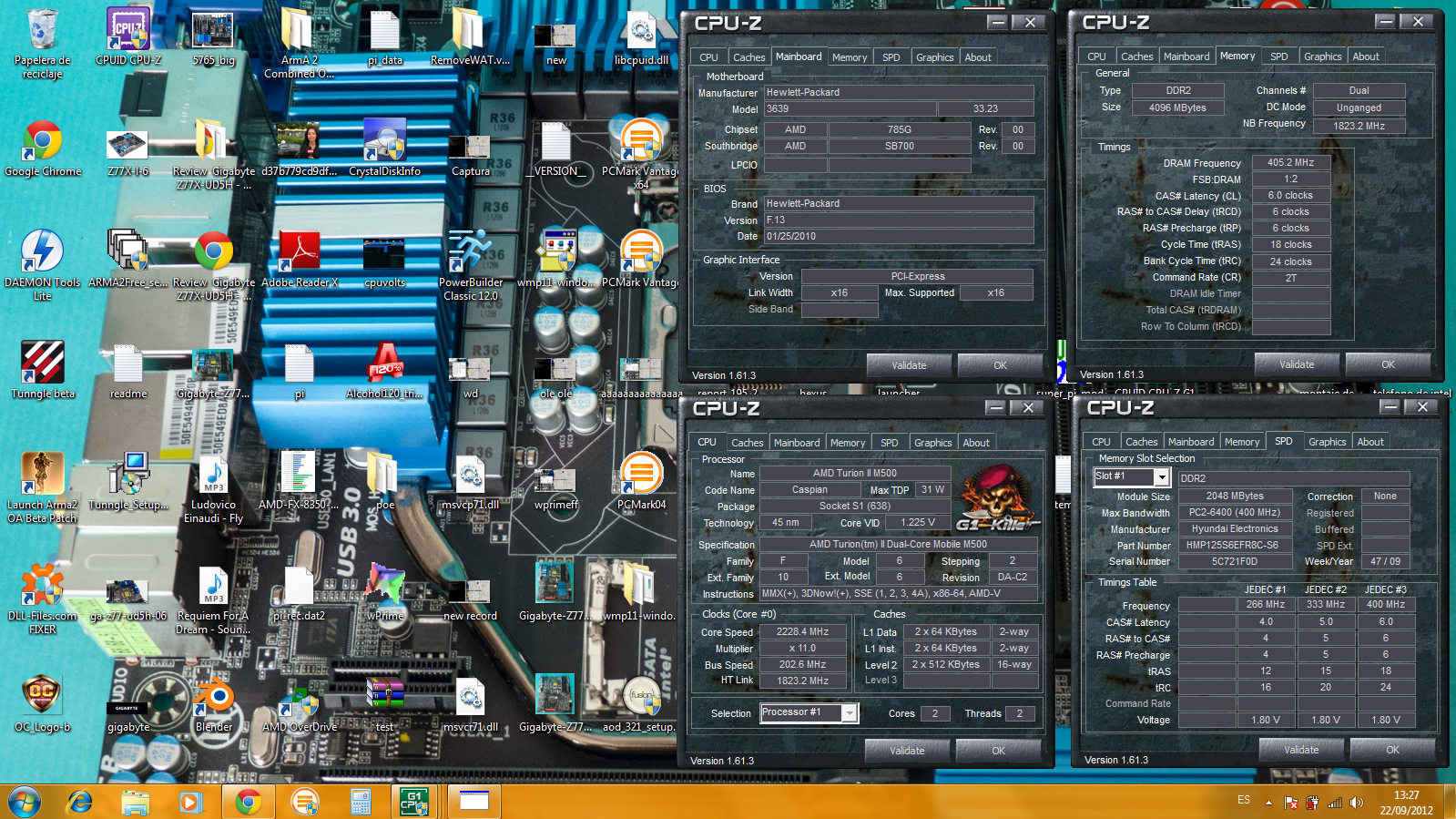Click the NB Frequency value 1823.2 MHz
The height and width of the screenshot is (819, 1456).
1359,126
